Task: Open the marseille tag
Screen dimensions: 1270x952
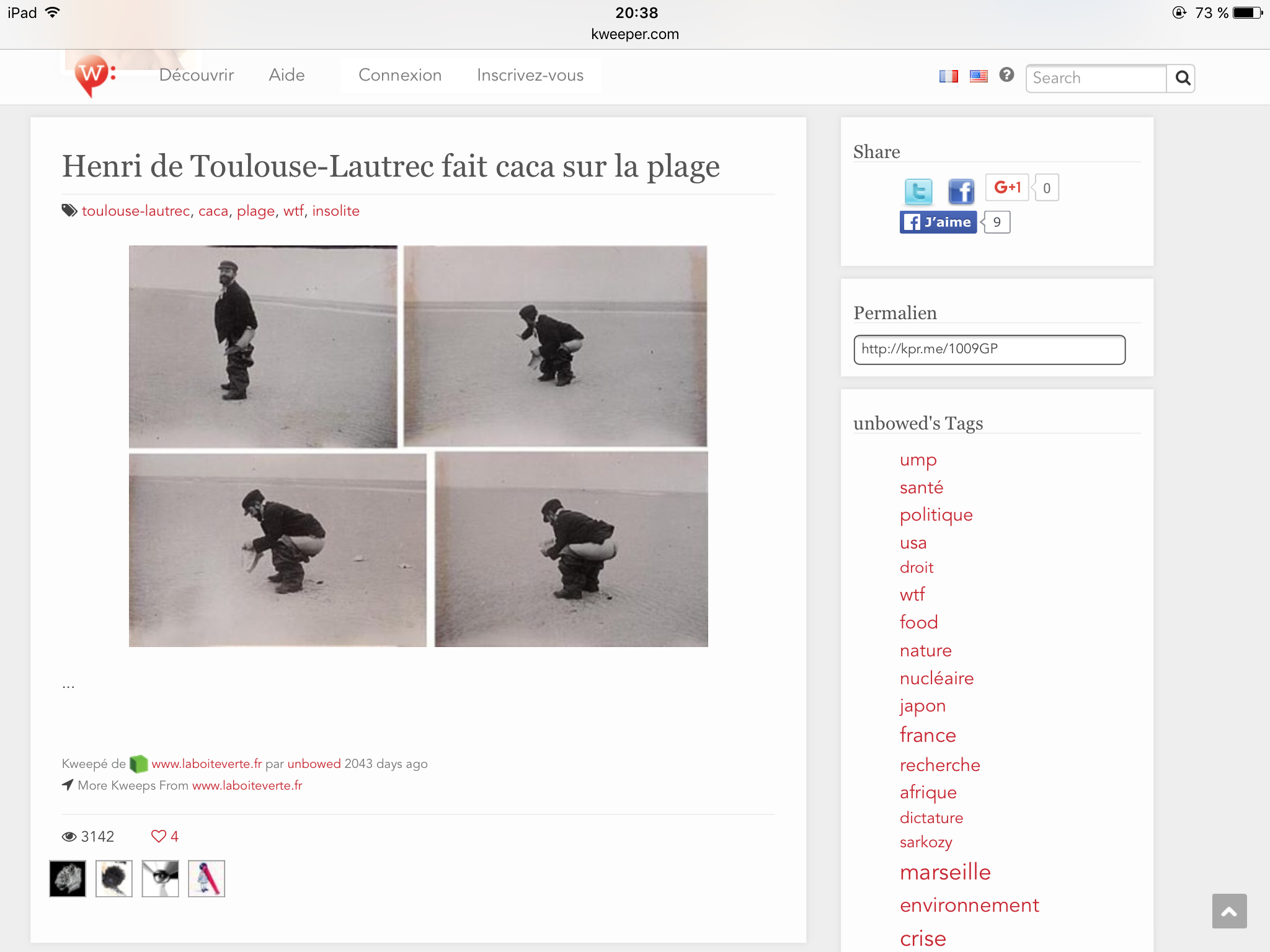Action: tap(945, 872)
